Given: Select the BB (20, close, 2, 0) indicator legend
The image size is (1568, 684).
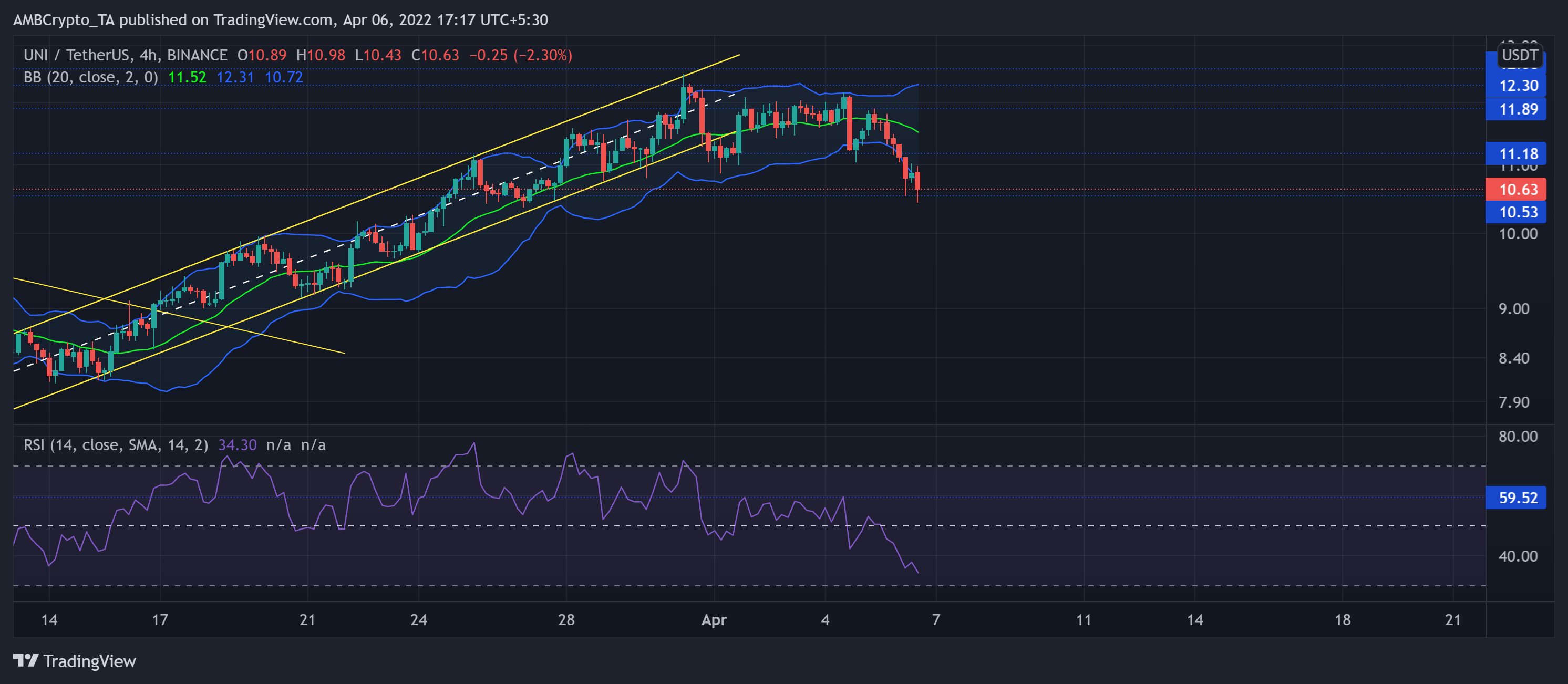Looking at the screenshot, I should pyautogui.click(x=91, y=77).
